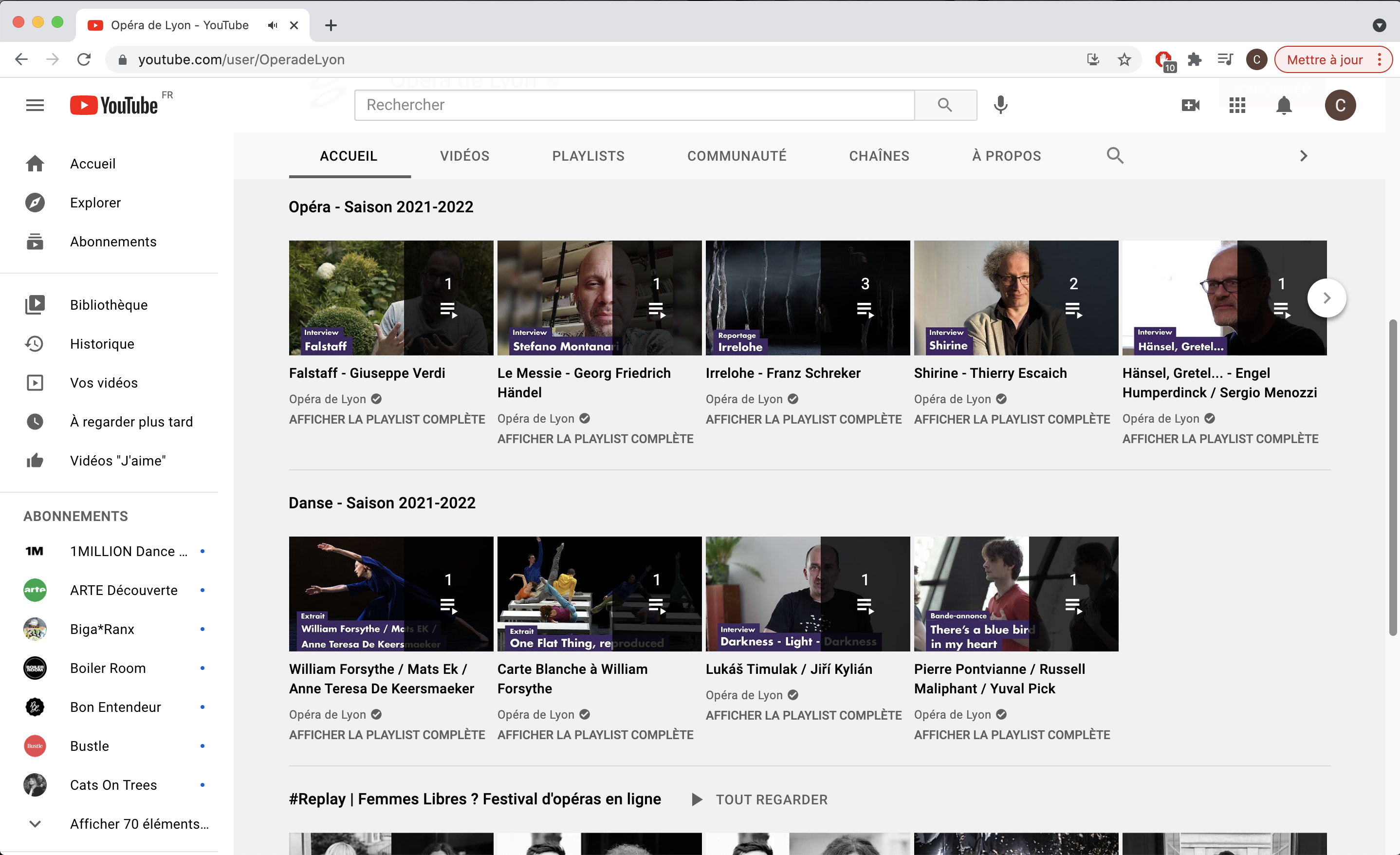Viewport: 1400px width, 855px height.
Task: Open the Mettre à jour three-dot menu
Action: (1380, 60)
